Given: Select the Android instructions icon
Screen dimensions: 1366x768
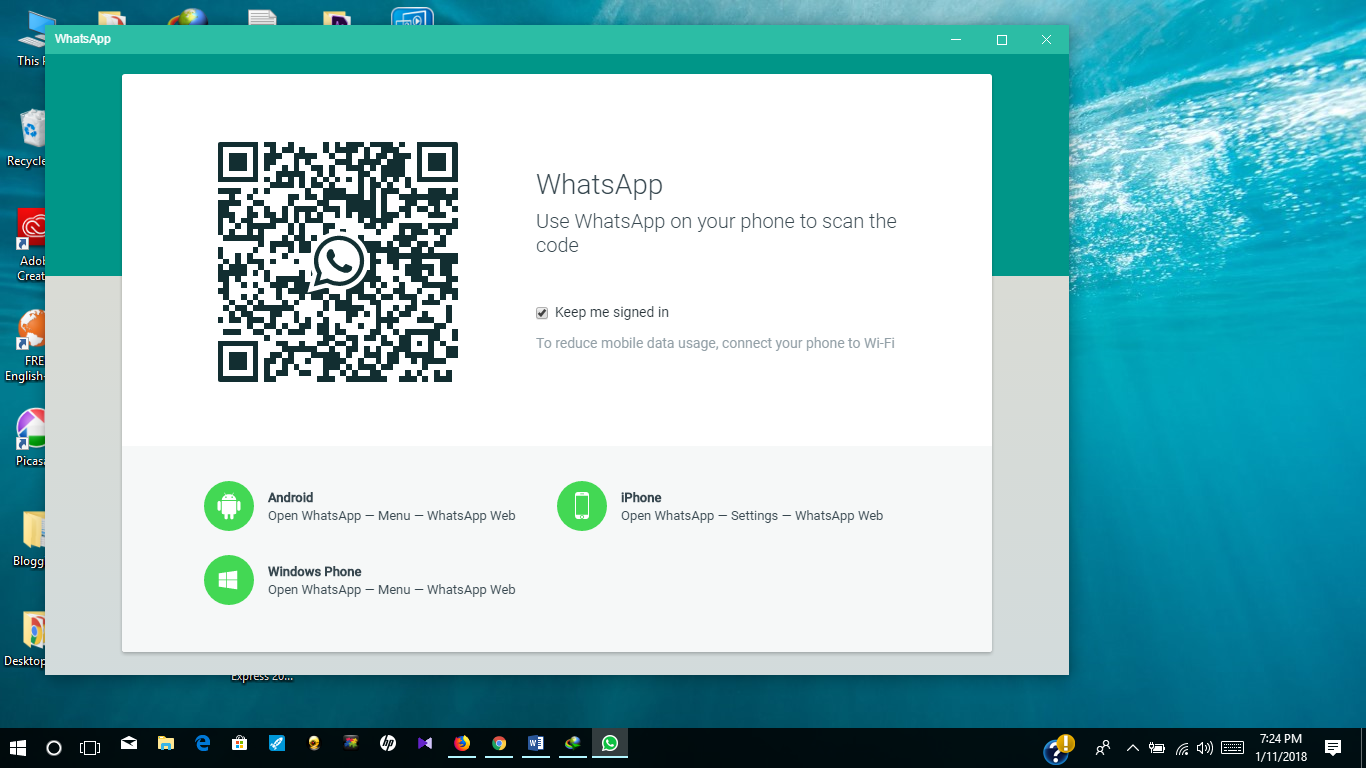Looking at the screenshot, I should (229, 506).
